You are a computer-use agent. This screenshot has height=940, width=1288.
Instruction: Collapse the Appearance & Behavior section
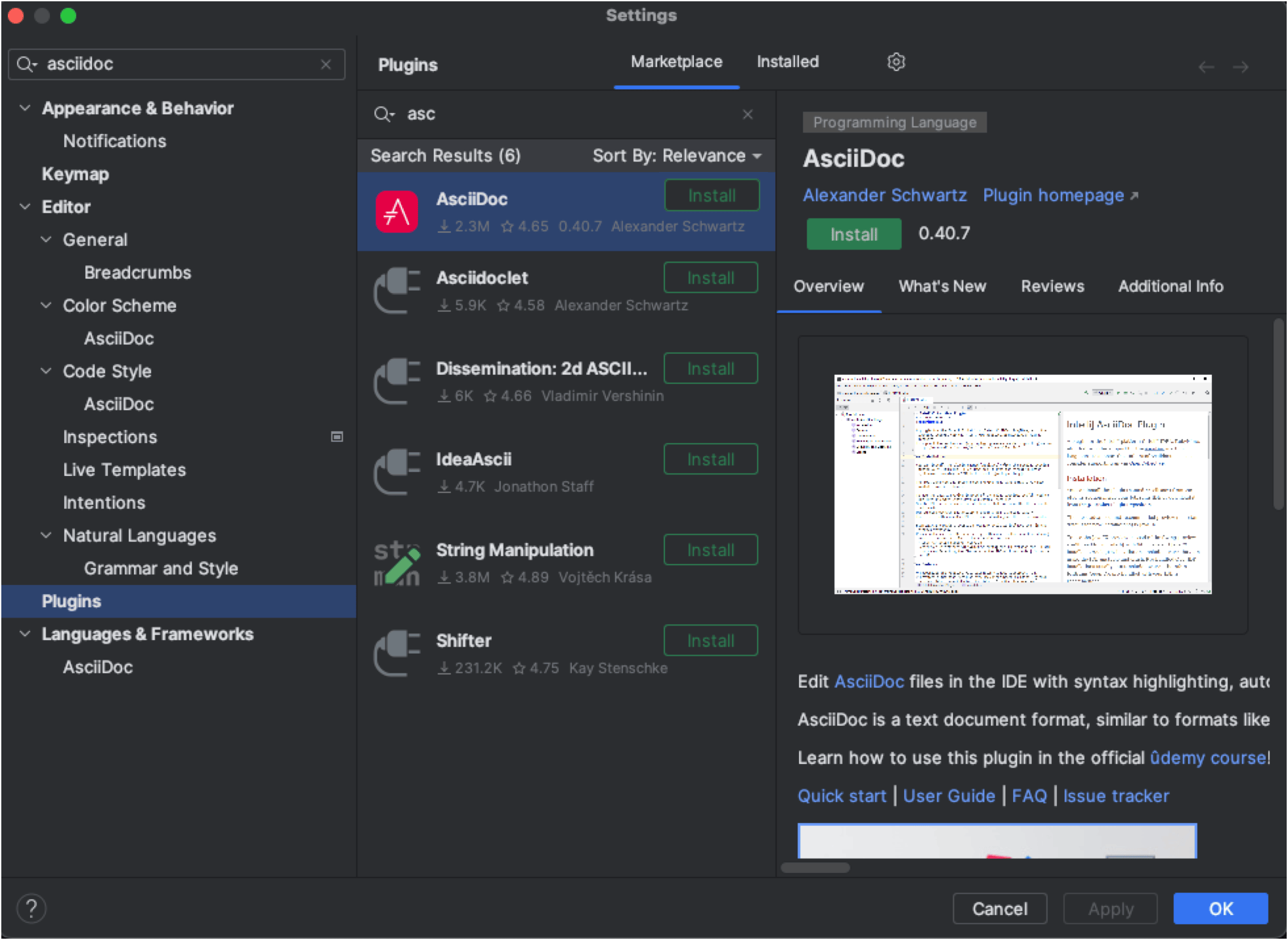25,108
